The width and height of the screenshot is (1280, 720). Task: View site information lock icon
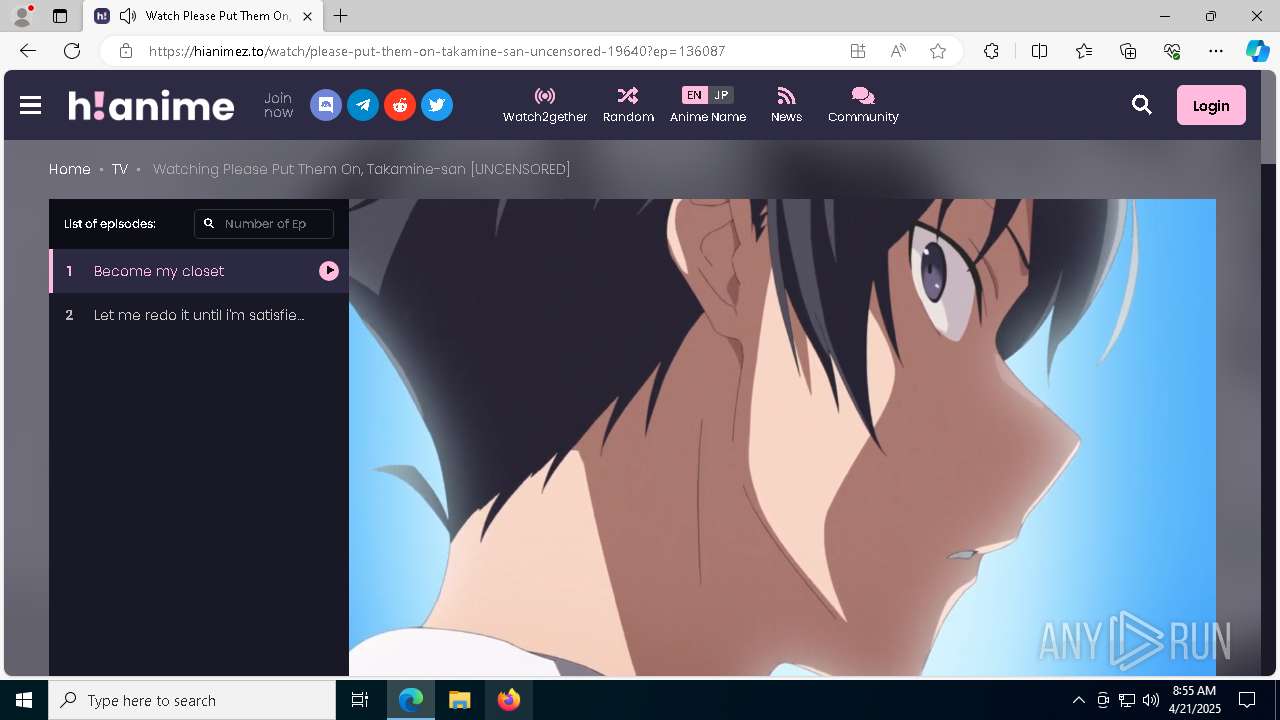pos(126,51)
